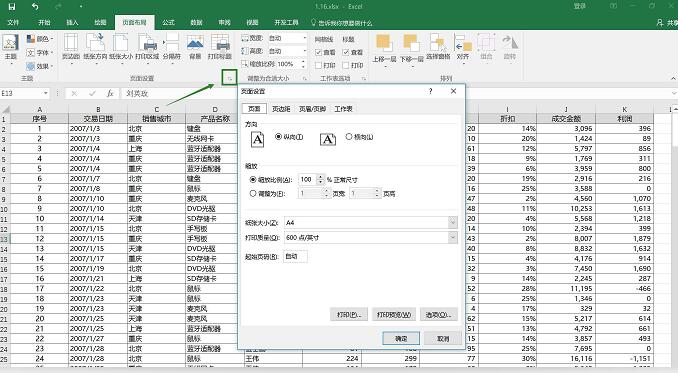Click the 选项(O)... button

438,314
